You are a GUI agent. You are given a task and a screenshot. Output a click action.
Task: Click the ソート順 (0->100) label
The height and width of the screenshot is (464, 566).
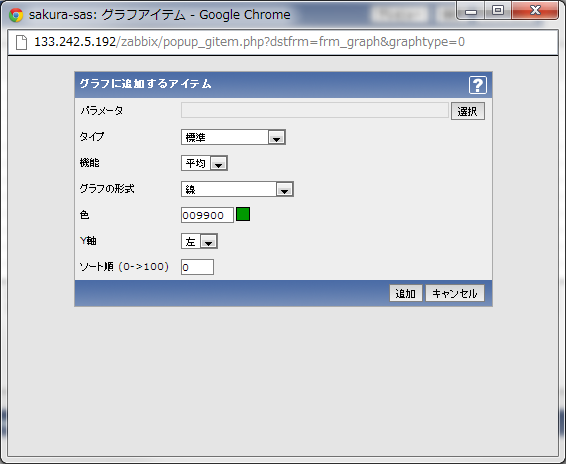click(124, 267)
